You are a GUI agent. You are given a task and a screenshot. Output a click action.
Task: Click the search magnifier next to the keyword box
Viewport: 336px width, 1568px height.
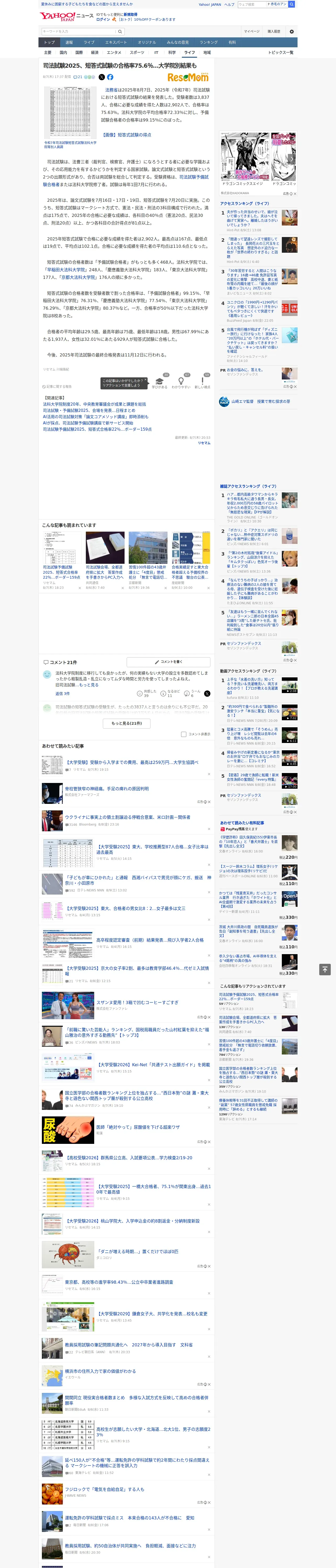(121, 31)
